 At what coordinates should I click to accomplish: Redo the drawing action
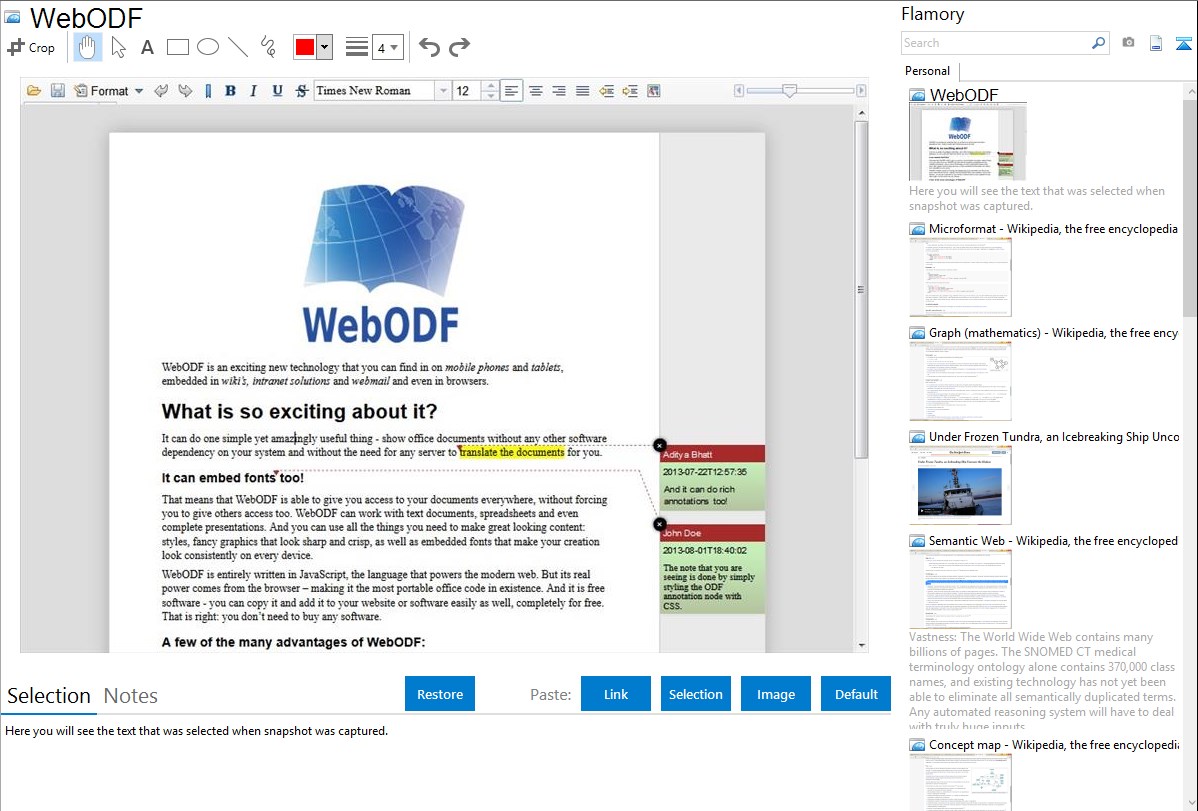click(x=459, y=47)
